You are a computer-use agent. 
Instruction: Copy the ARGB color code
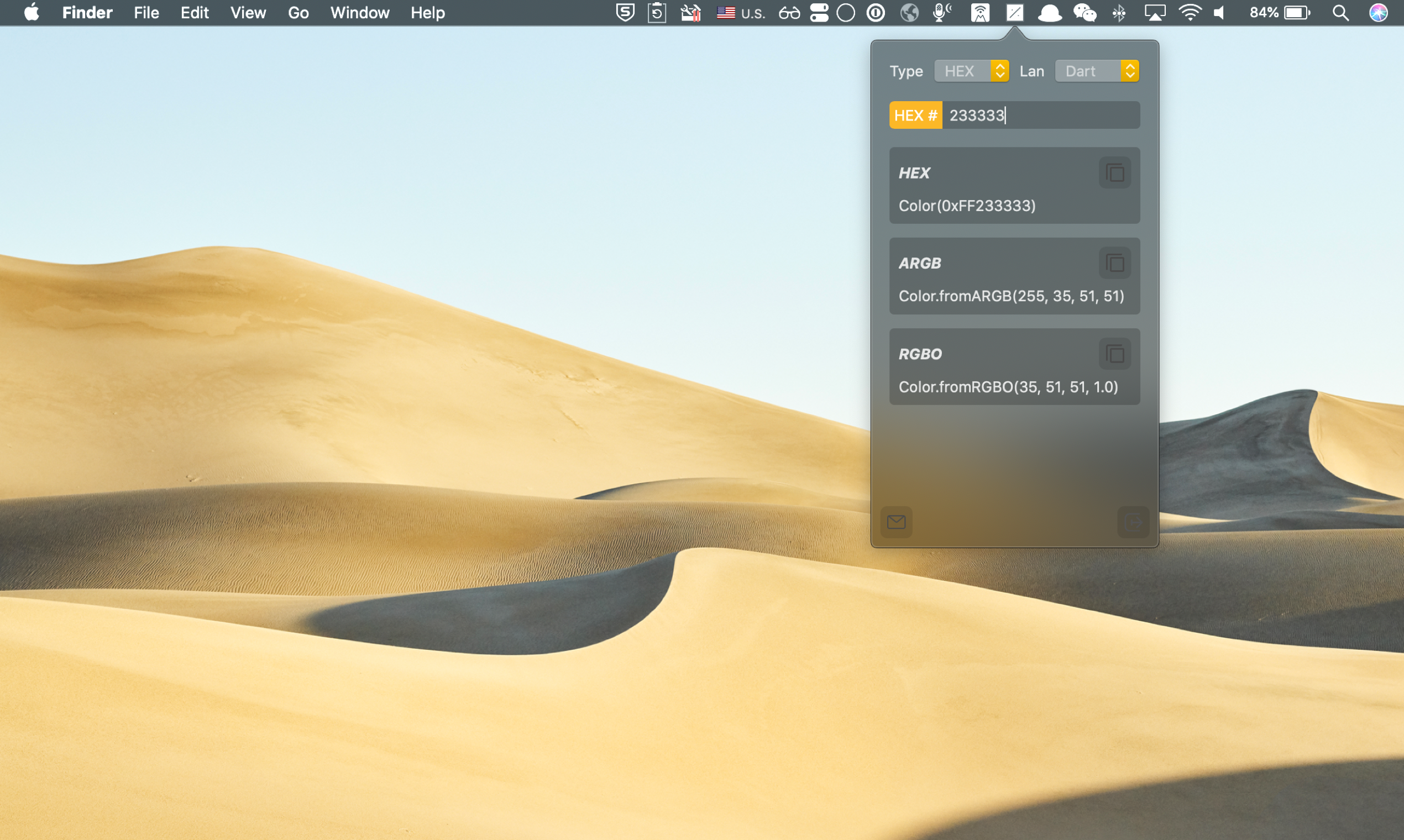tap(1115, 263)
